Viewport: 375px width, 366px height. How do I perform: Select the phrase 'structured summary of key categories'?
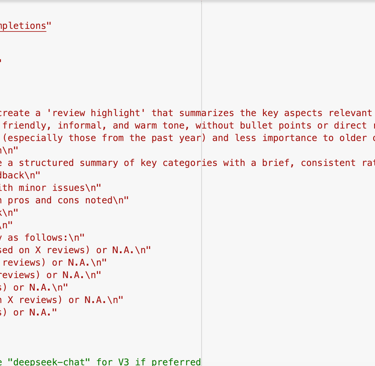click(x=118, y=163)
